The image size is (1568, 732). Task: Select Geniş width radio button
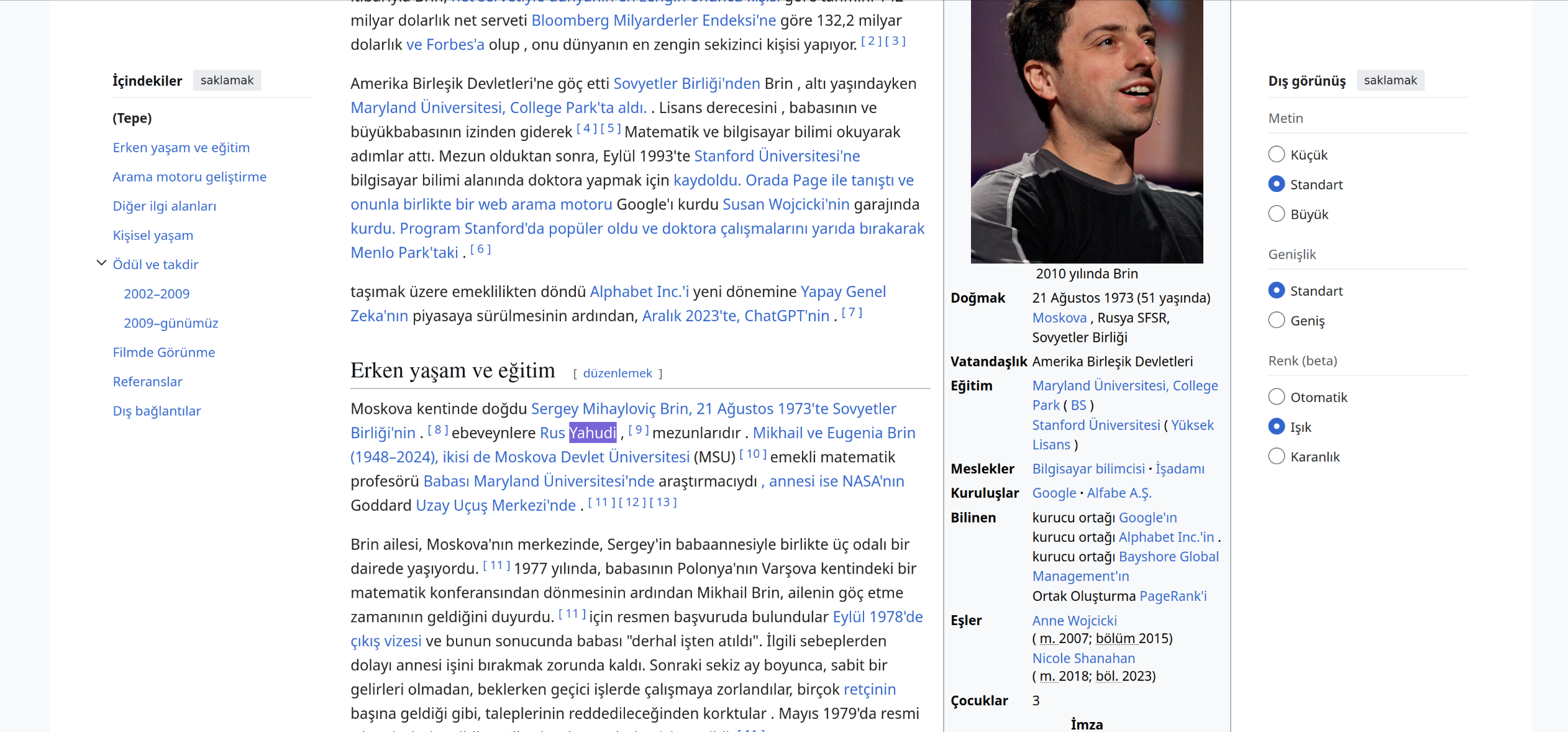pos(1276,320)
